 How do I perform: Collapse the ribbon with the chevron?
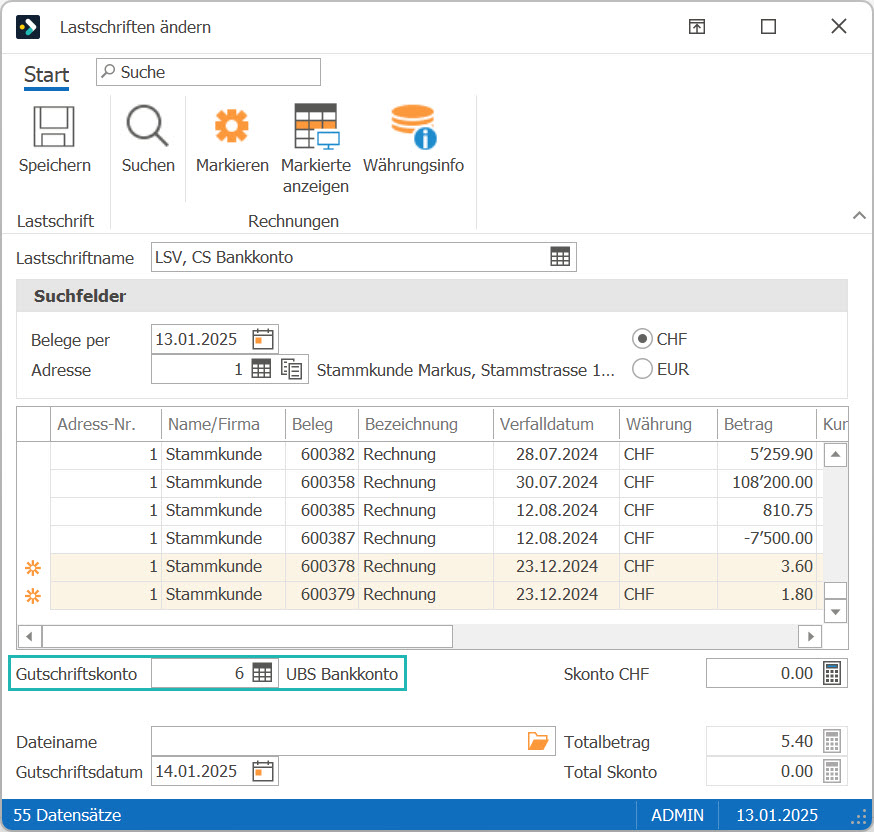(859, 215)
